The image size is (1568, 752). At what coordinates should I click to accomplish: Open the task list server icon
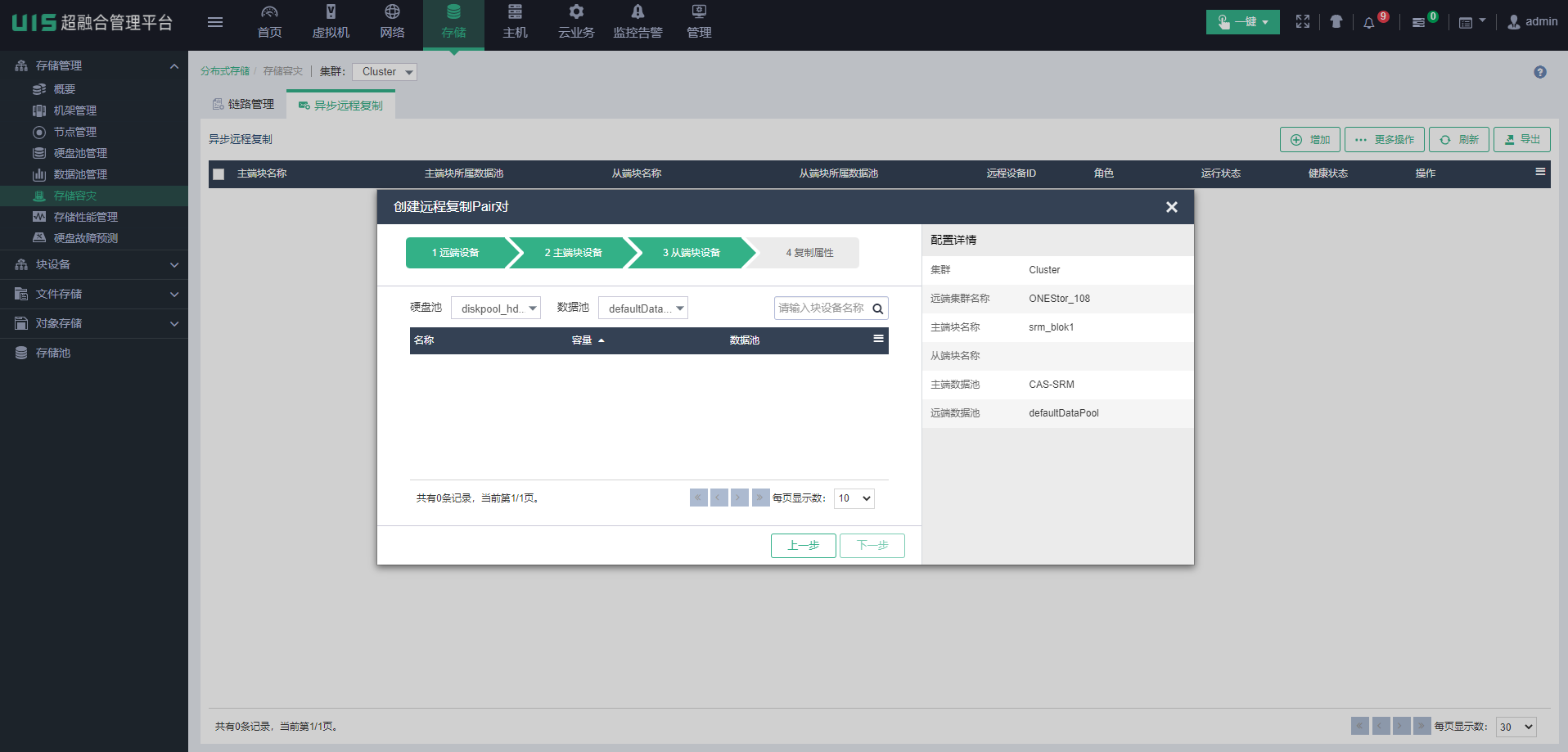point(1419,23)
